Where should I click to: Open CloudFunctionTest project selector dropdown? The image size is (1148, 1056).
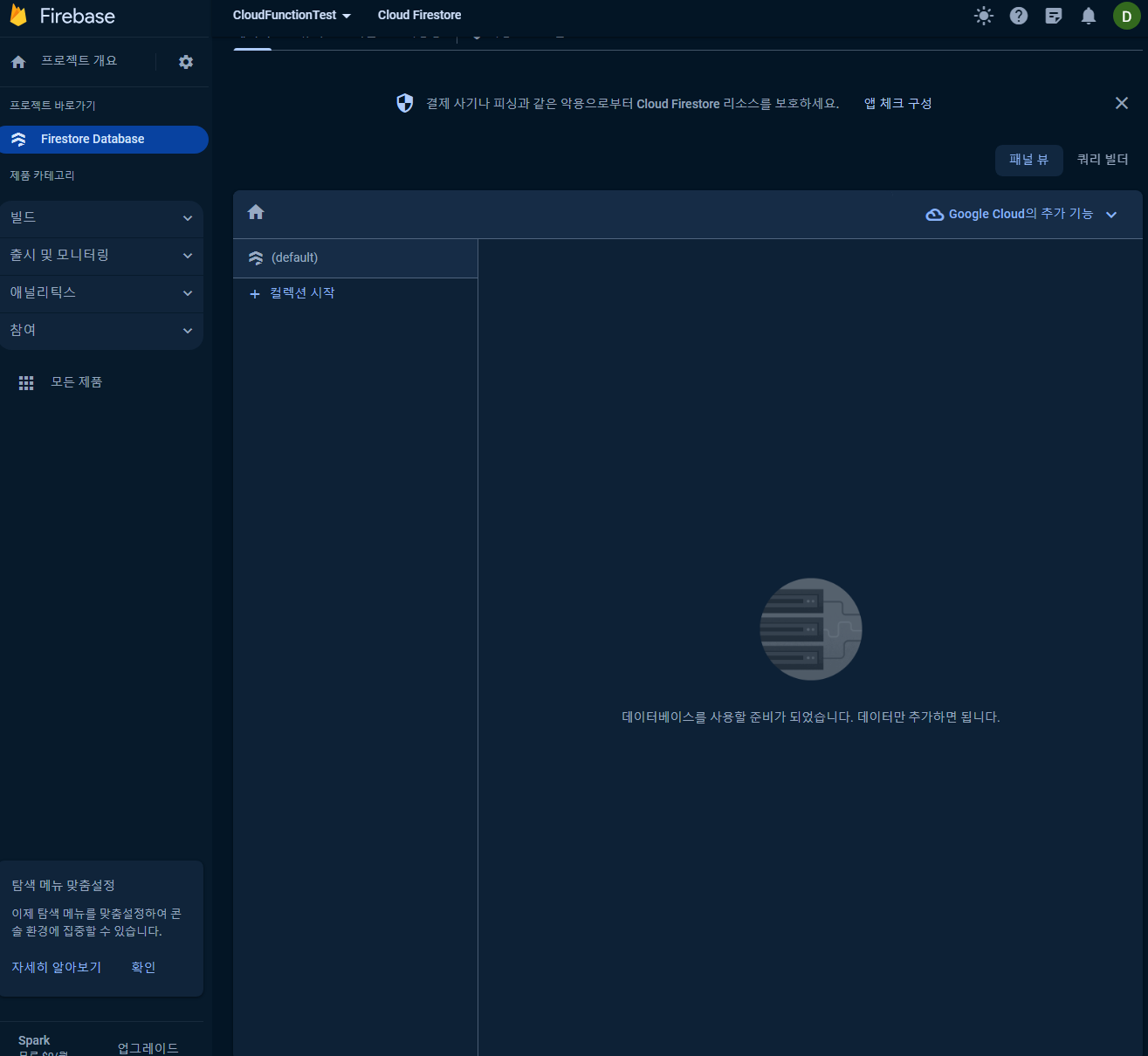point(292,15)
